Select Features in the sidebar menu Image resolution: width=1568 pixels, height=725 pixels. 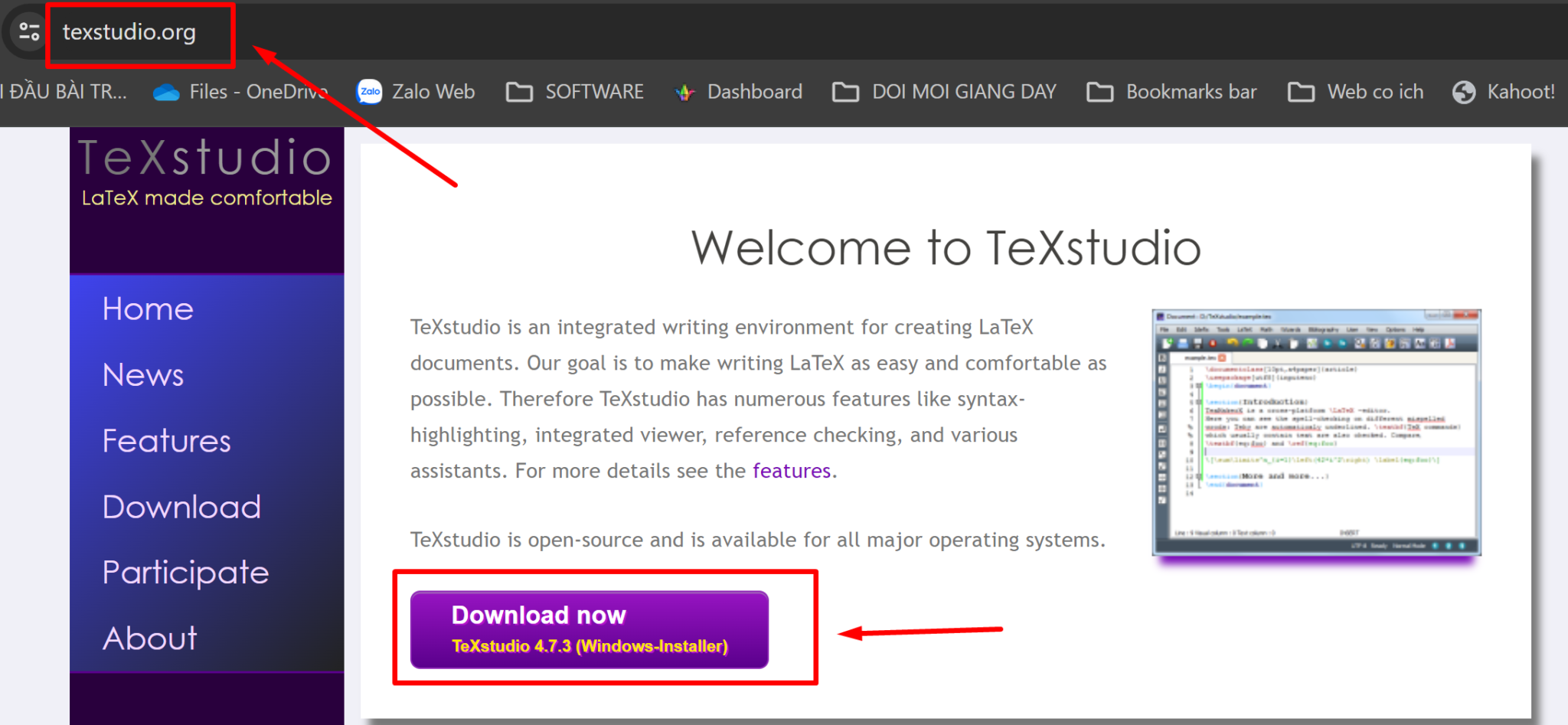point(166,441)
